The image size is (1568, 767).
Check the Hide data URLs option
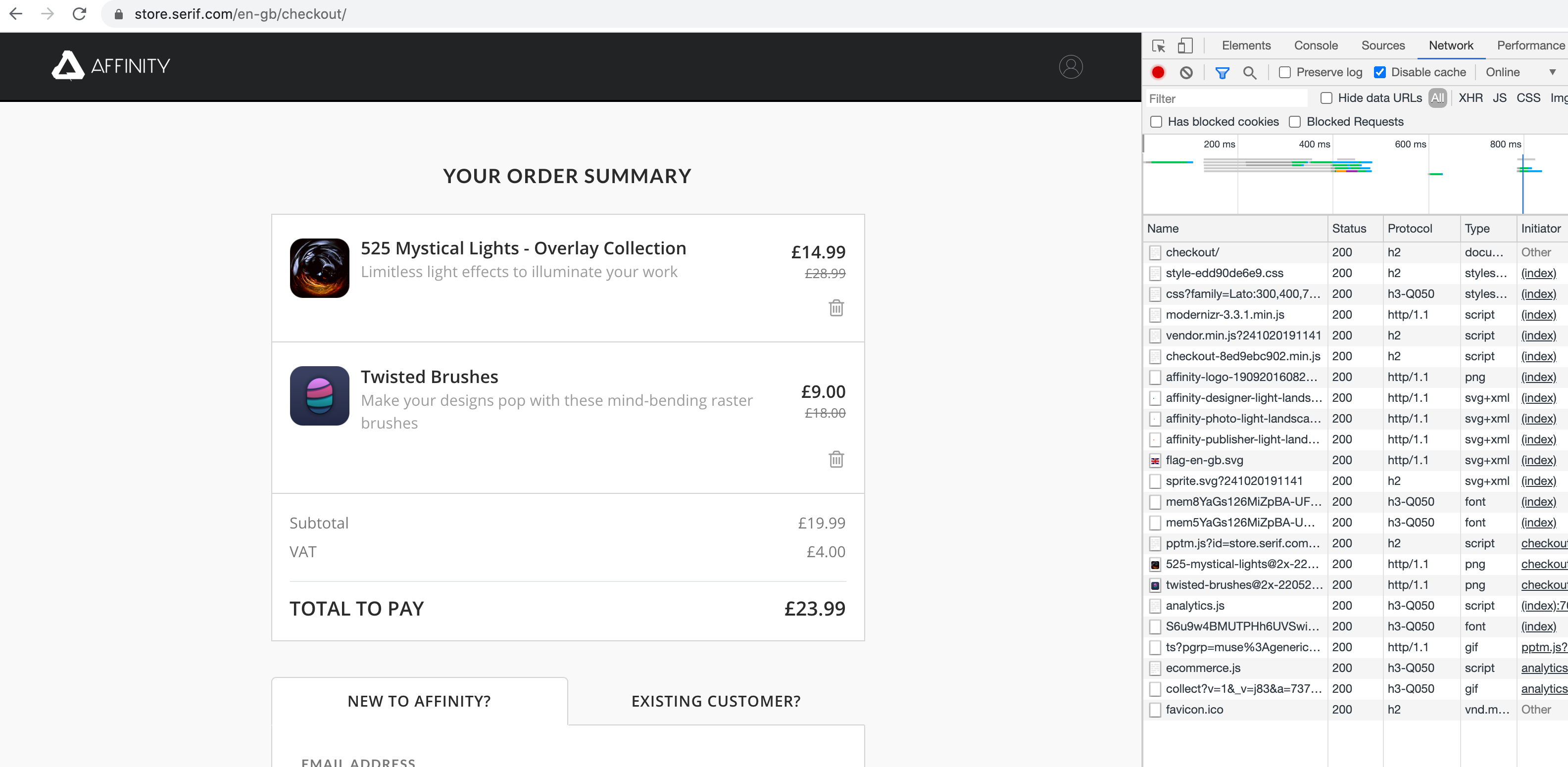(x=1326, y=98)
